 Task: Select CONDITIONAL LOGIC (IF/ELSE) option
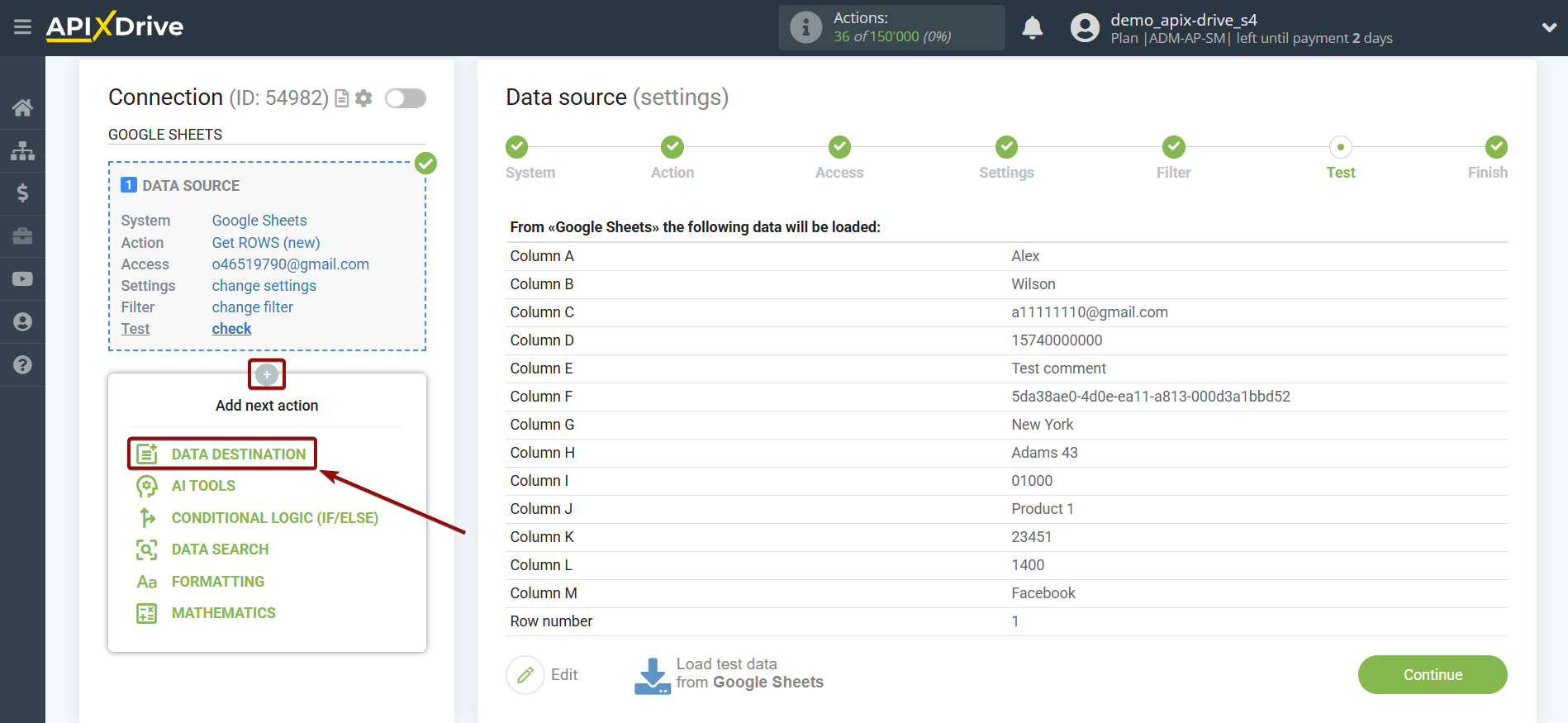point(275,518)
